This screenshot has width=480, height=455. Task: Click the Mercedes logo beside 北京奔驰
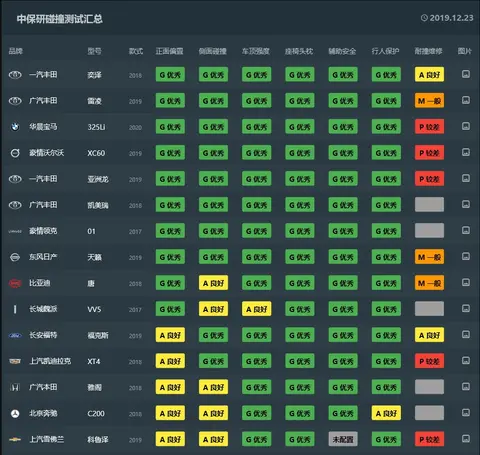click(15, 414)
